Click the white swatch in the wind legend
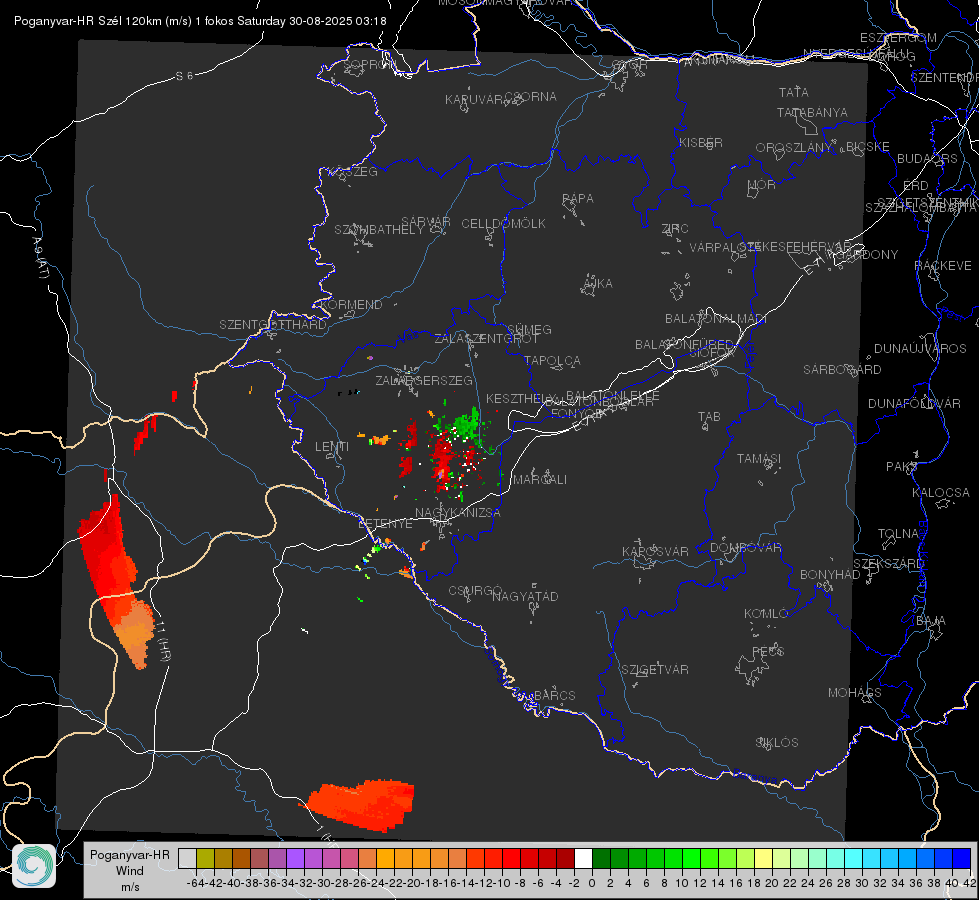979x900 pixels. pyautogui.click(x=583, y=859)
